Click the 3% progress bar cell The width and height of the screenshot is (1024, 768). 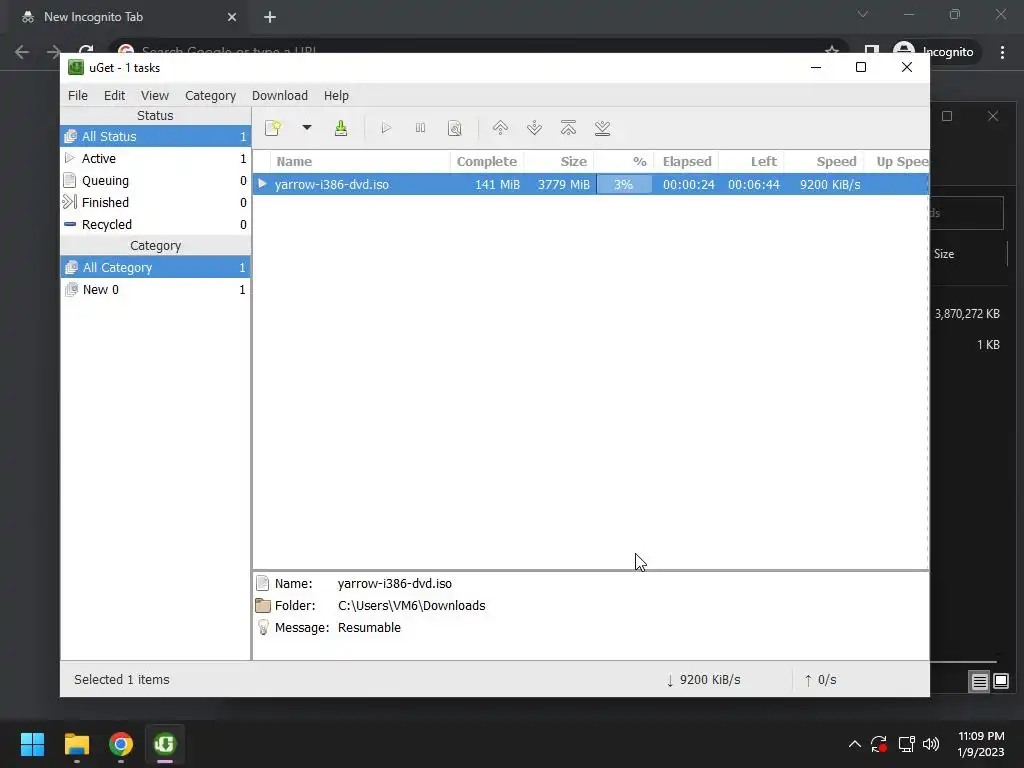(x=624, y=184)
